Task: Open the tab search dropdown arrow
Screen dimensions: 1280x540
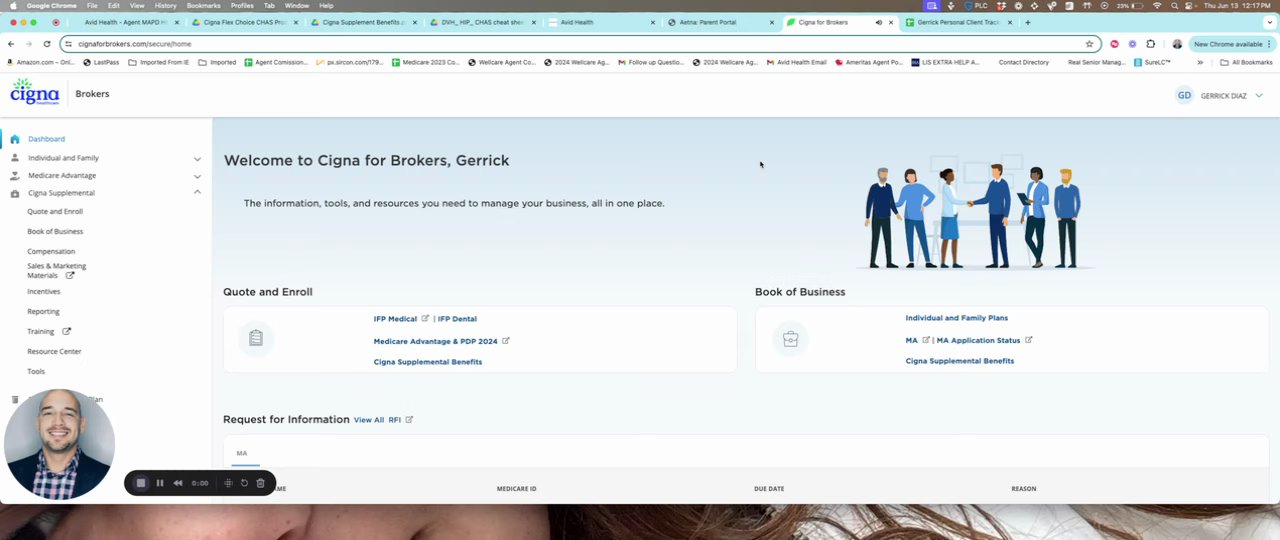Action: click(x=1269, y=22)
